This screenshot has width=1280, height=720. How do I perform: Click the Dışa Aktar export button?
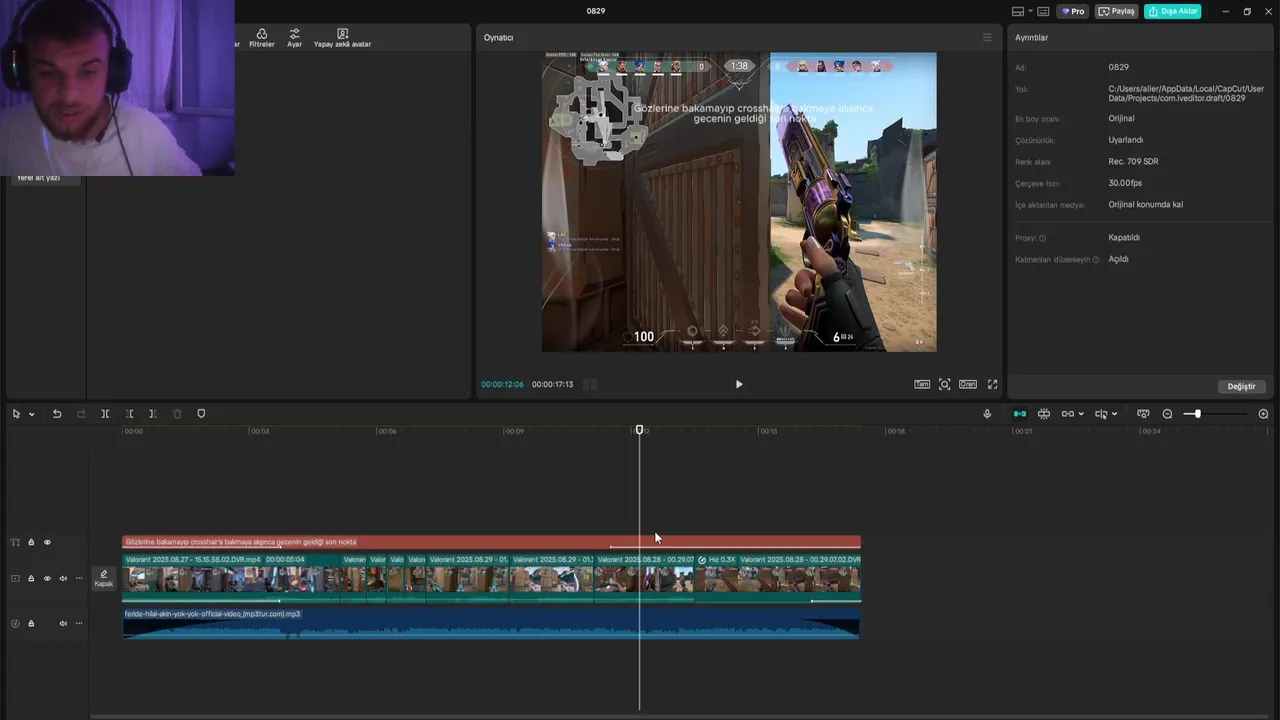[x=1172, y=11]
